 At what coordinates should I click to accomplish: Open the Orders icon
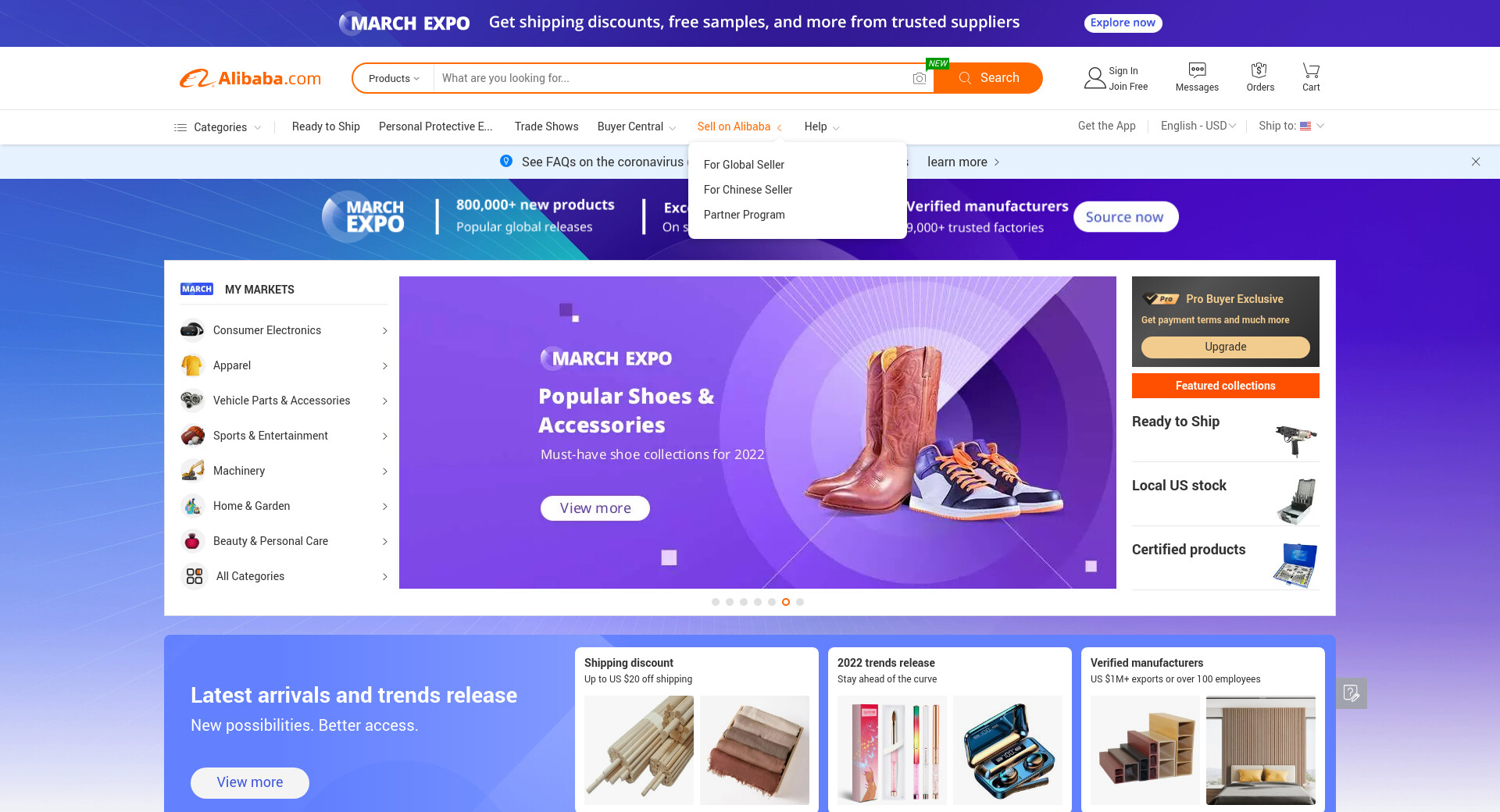1259,69
